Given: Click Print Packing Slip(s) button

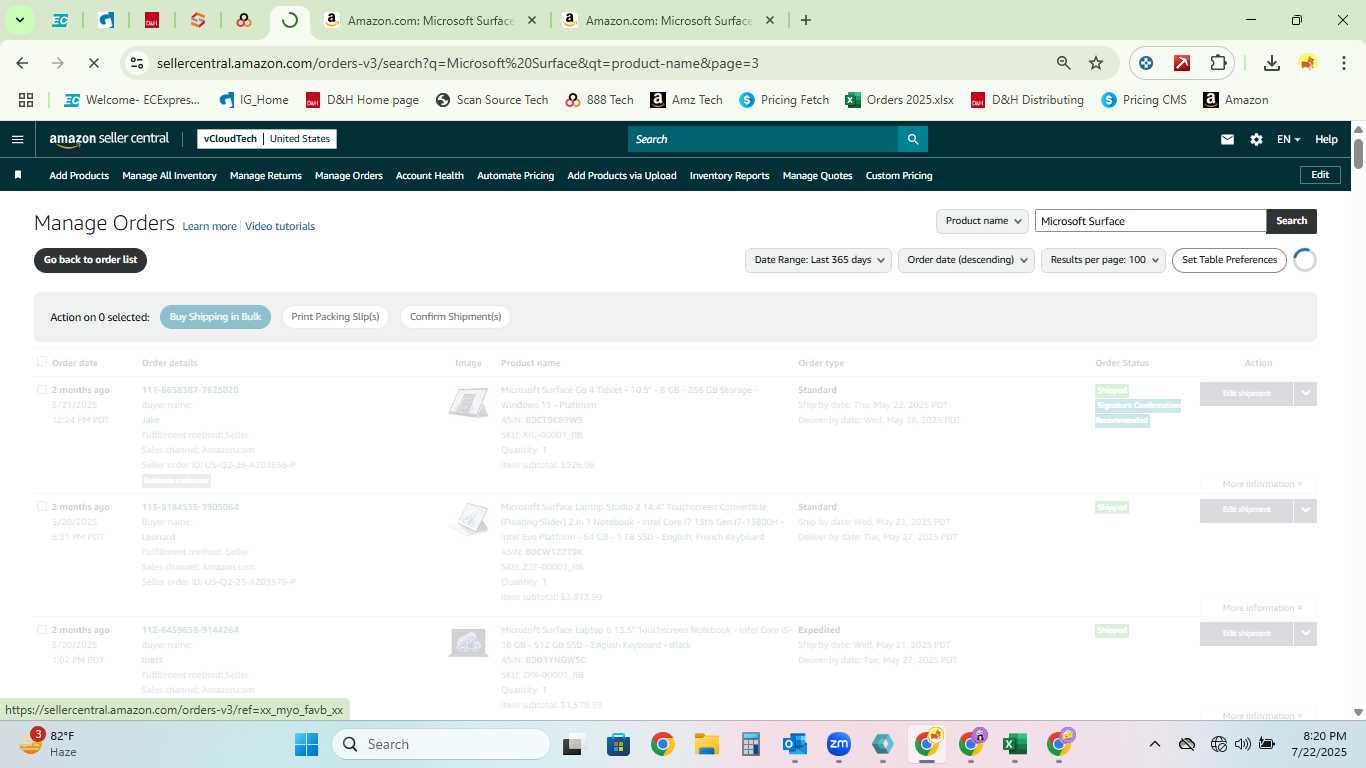Looking at the screenshot, I should click(335, 317).
